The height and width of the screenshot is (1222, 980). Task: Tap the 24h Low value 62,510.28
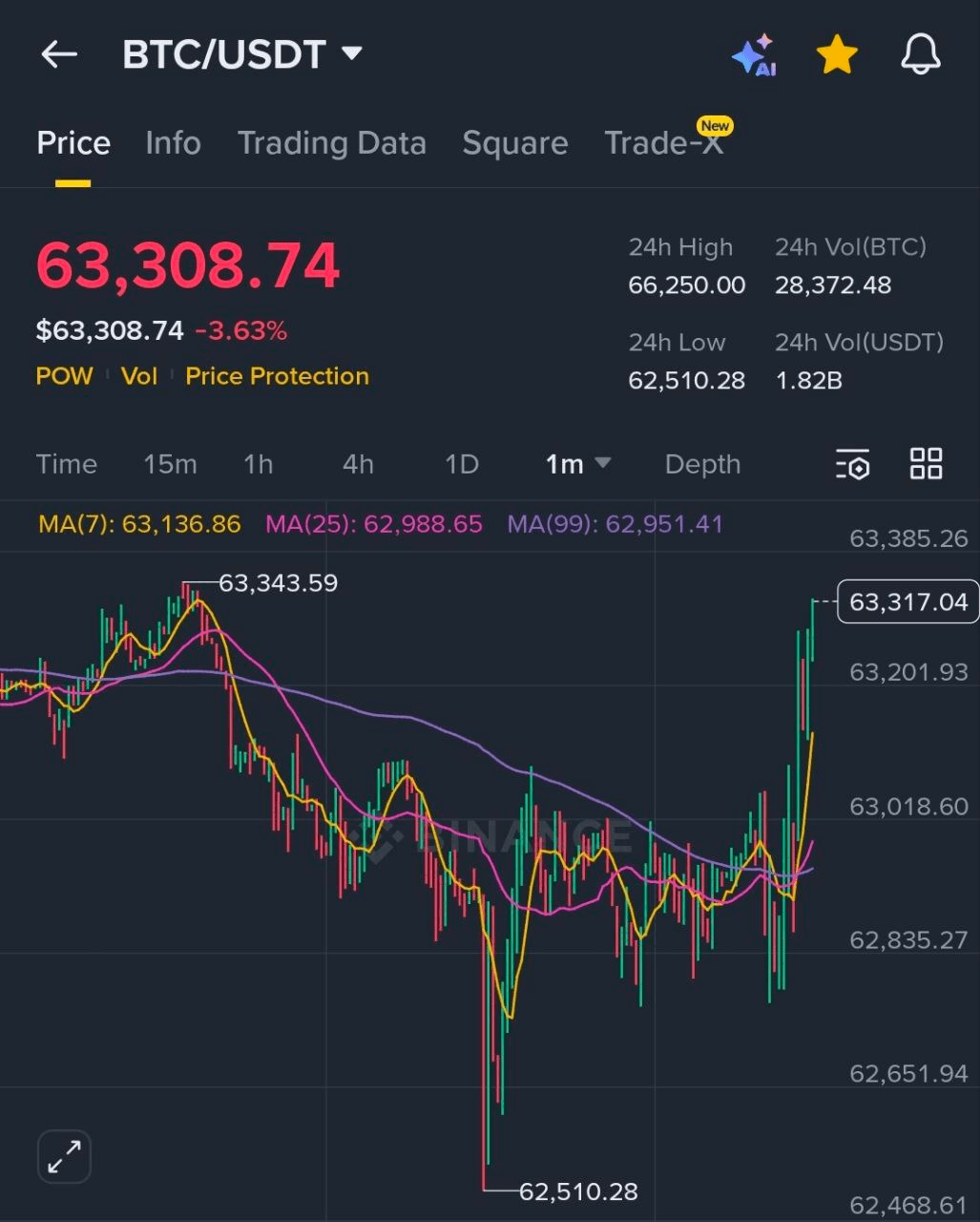coord(685,380)
